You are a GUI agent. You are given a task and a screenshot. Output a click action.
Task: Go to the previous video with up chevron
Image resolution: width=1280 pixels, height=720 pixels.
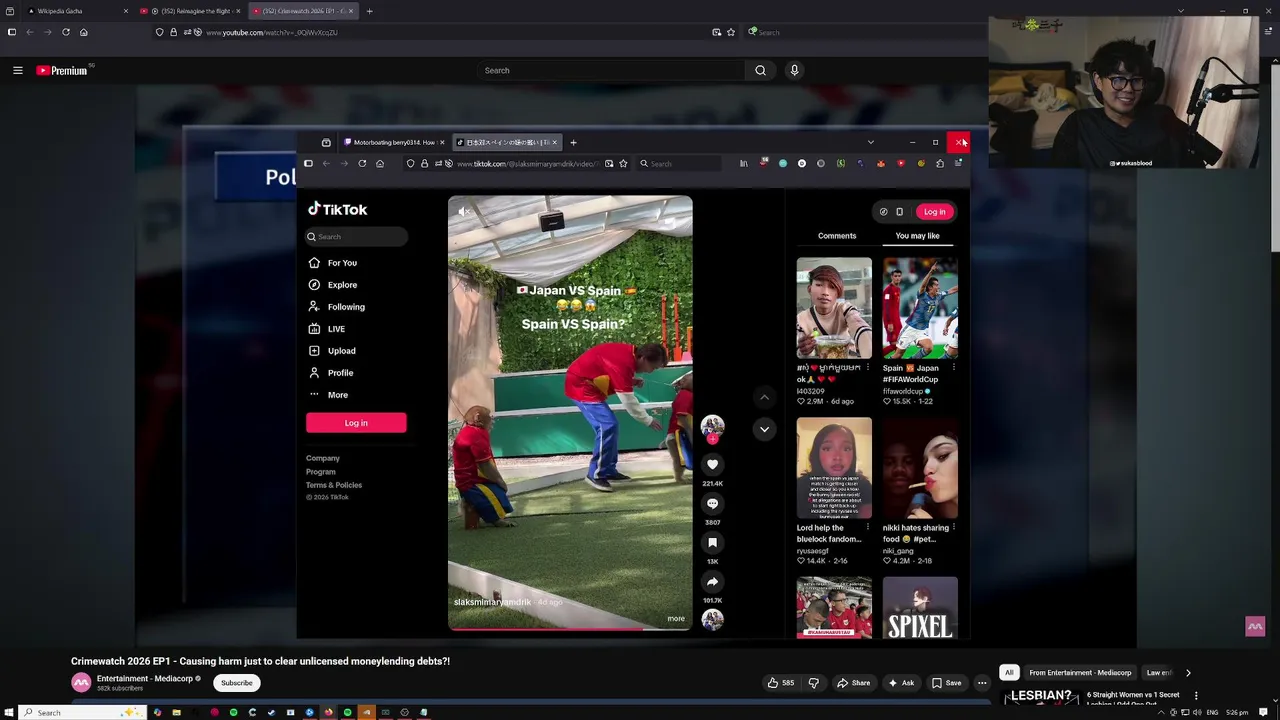pos(764,397)
